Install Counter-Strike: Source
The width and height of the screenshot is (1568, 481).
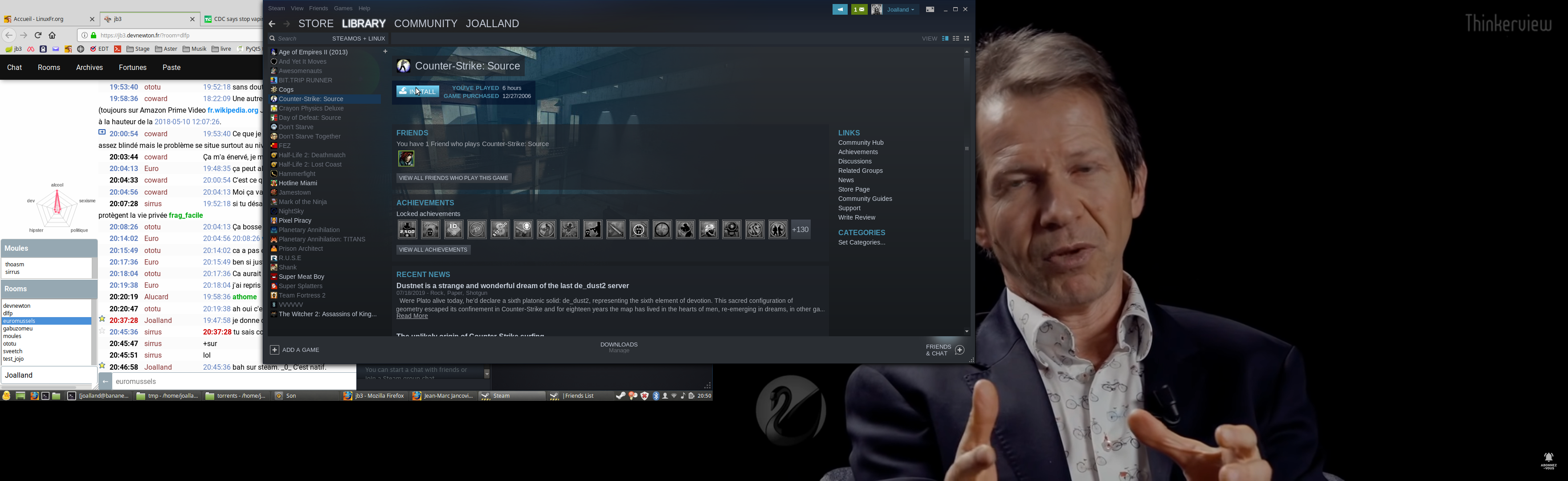417,91
